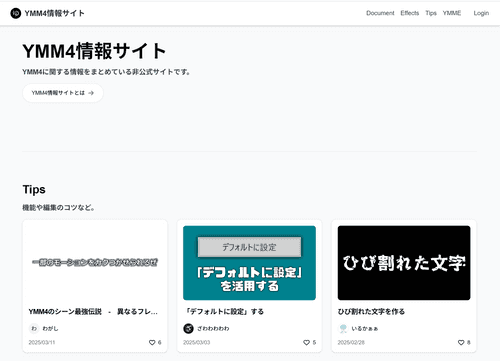This screenshot has height=361, width=500.
Task: Click author avatar of わがし
Action: coord(34,328)
